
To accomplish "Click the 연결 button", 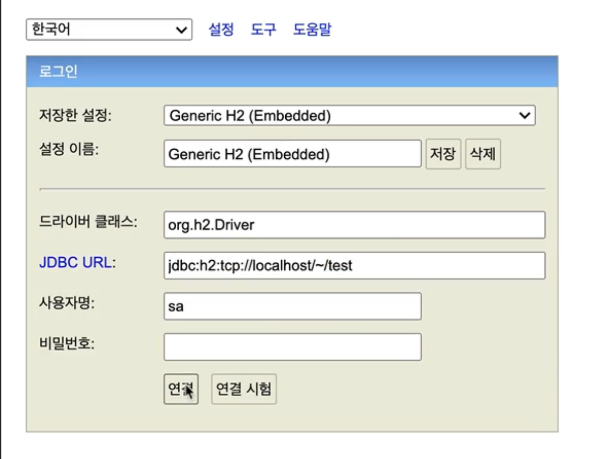I will pyautogui.click(x=181, y=389).
